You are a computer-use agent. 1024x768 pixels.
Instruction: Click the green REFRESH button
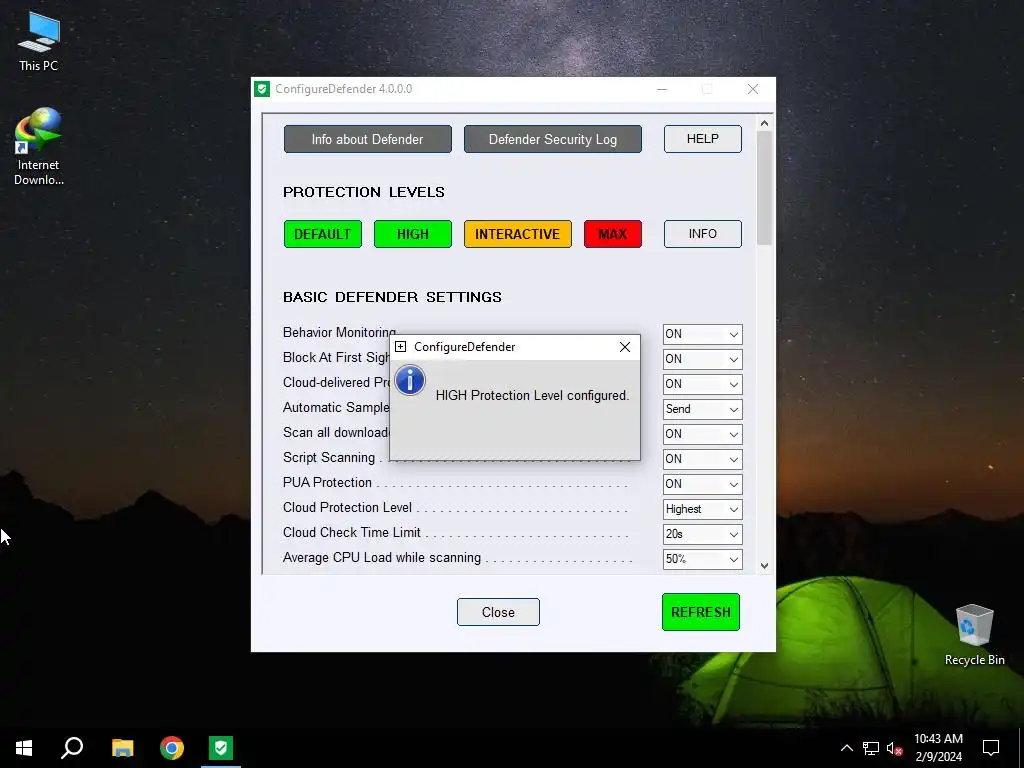(x=701, y=612)
